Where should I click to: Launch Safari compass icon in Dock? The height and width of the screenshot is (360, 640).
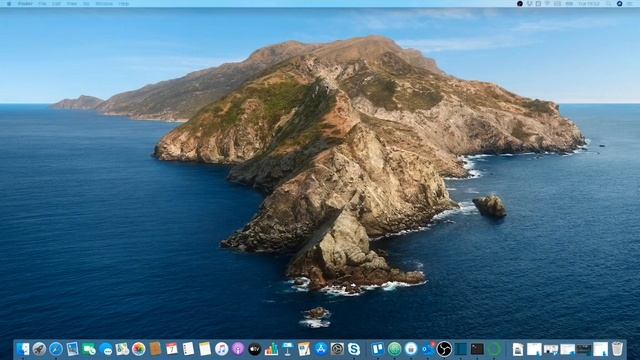click(56, 349)
